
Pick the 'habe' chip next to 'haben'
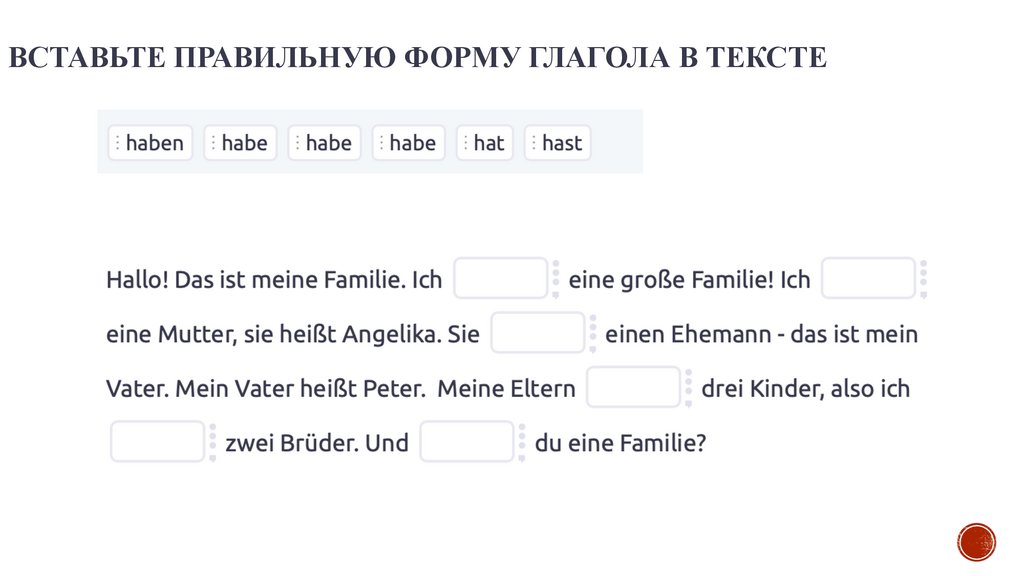click(x=240, y=143)
